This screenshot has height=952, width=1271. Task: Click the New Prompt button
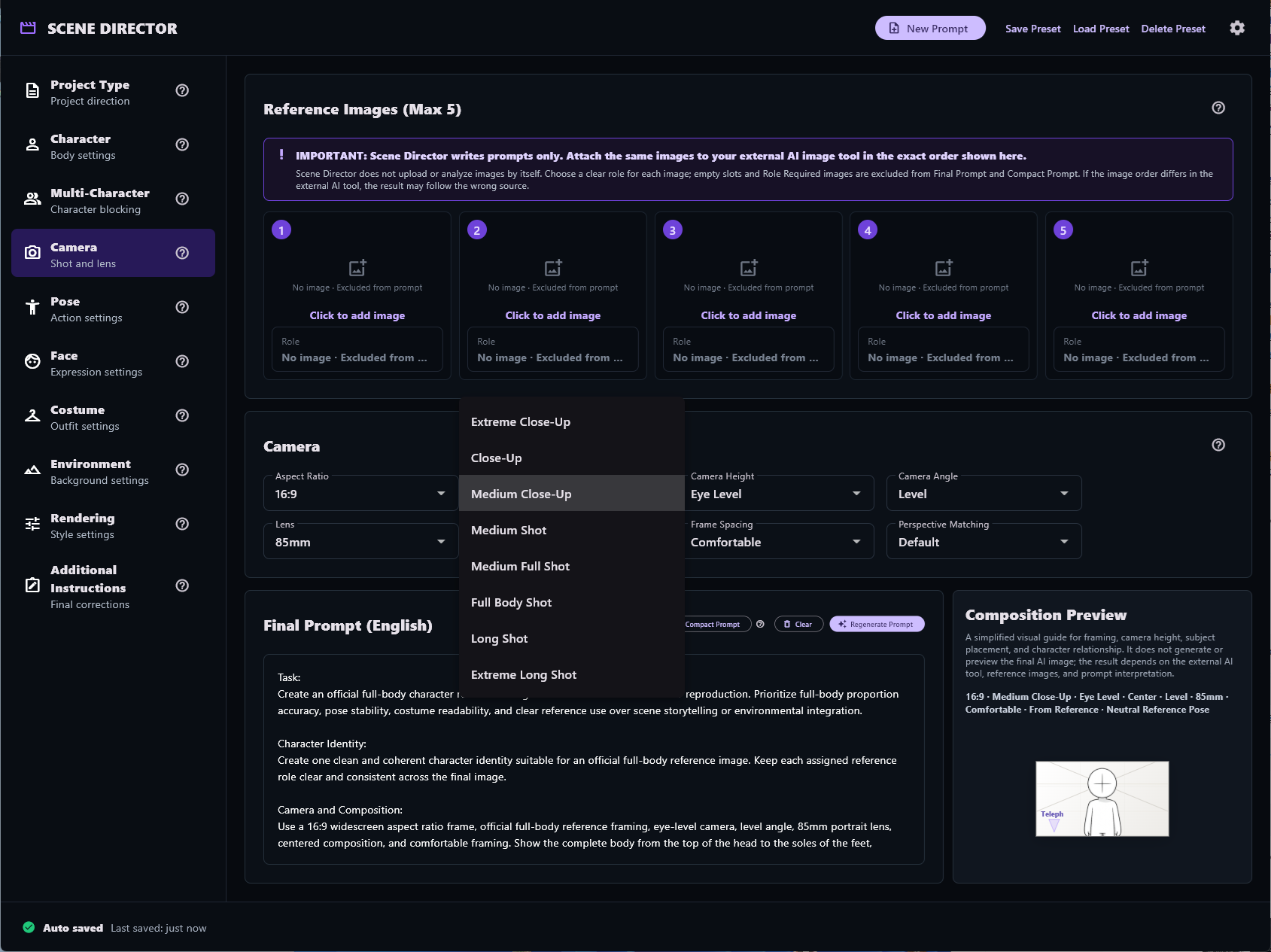930,28
